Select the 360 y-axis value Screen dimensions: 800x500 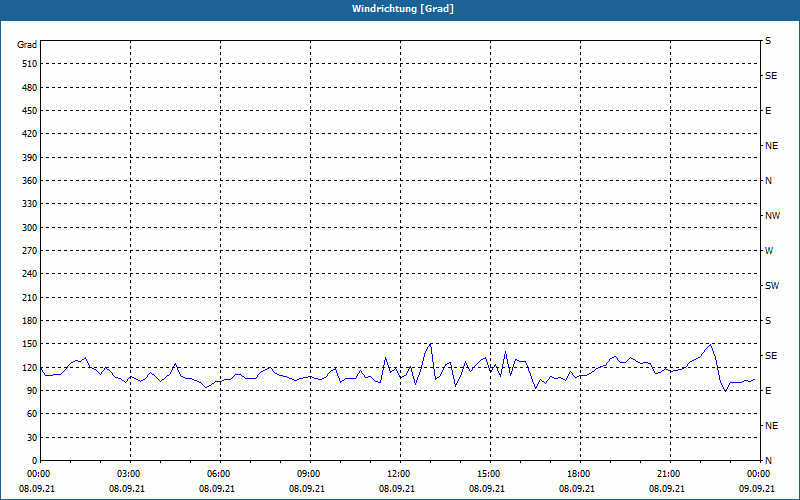pyautogui.click(x=30, y=181)
